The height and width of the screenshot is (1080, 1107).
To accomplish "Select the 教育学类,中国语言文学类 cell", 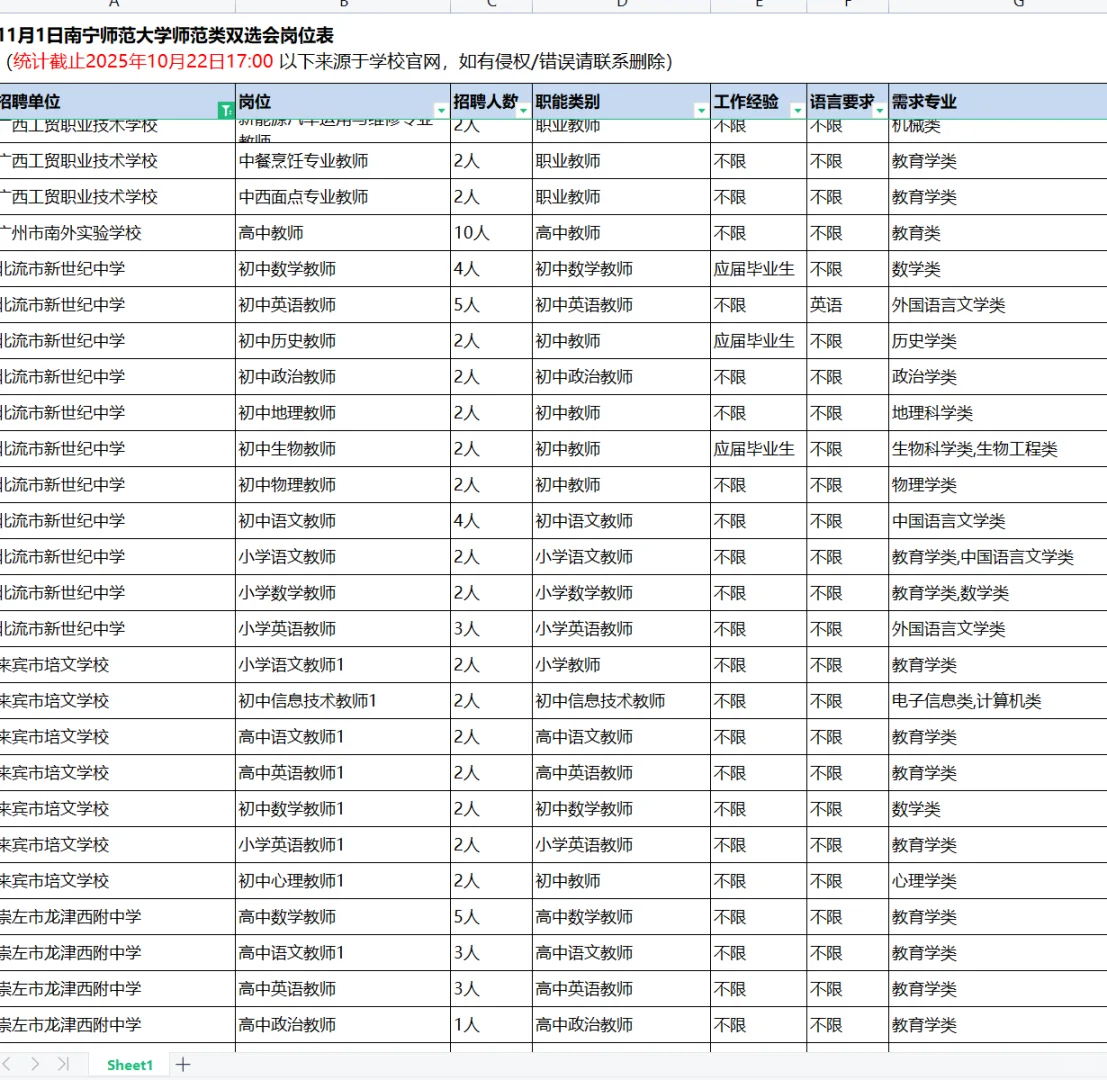I will (x=997, y=557).
